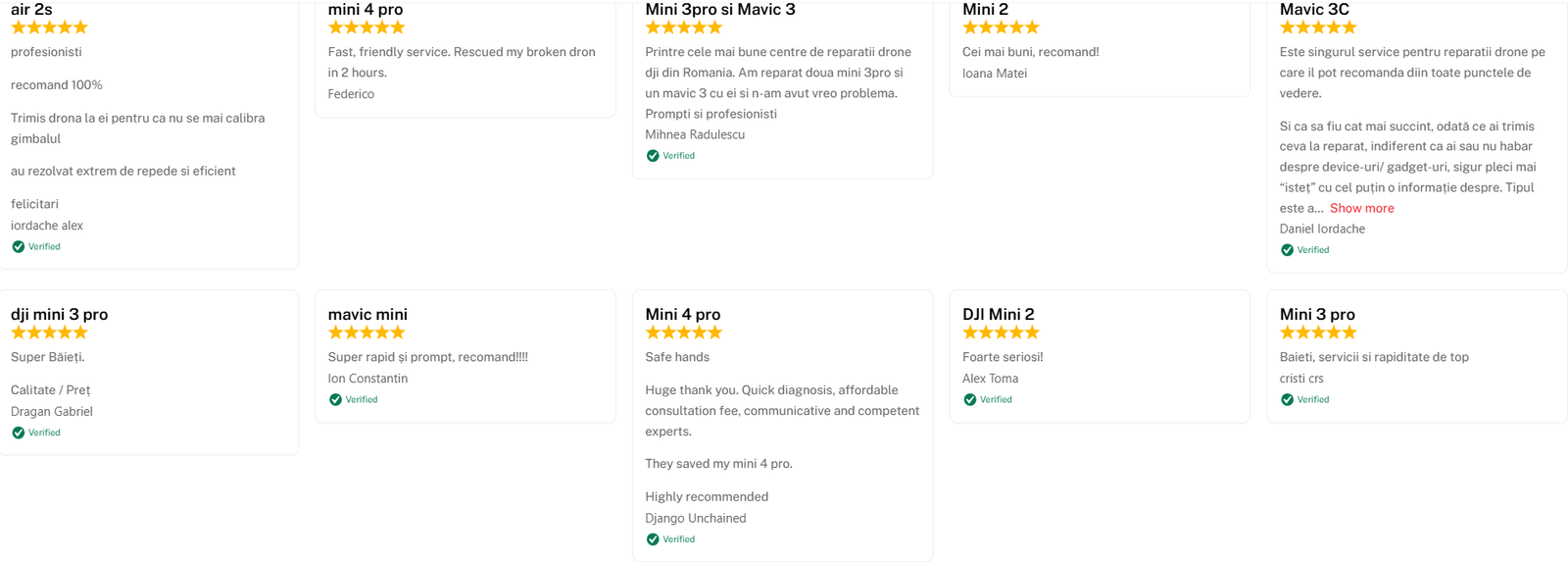
Task: Click star rating on Mini 4 pro Safe hands review
Action: (x=683, y=332)
